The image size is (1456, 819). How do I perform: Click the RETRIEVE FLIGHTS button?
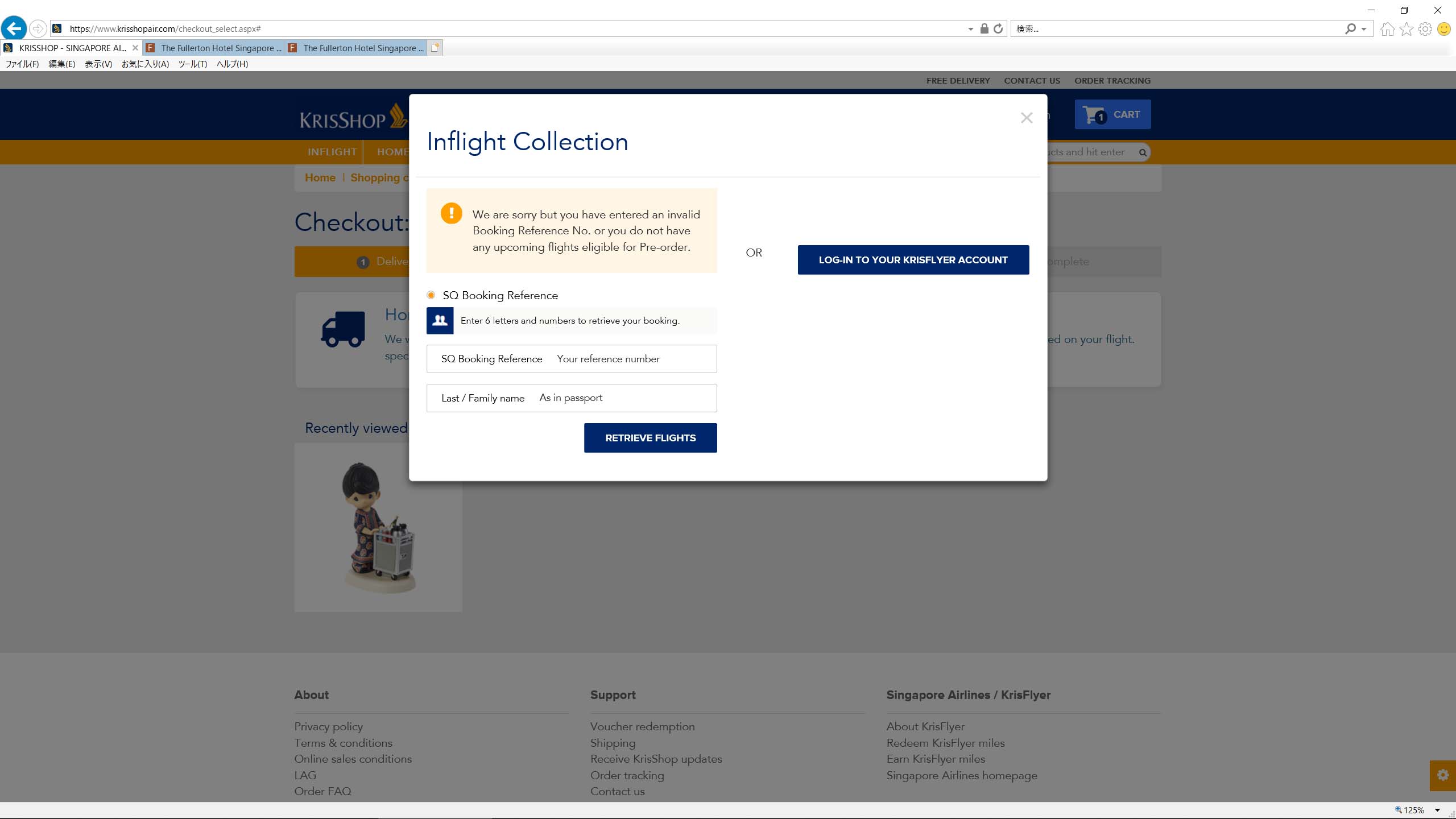pos(650,438)
